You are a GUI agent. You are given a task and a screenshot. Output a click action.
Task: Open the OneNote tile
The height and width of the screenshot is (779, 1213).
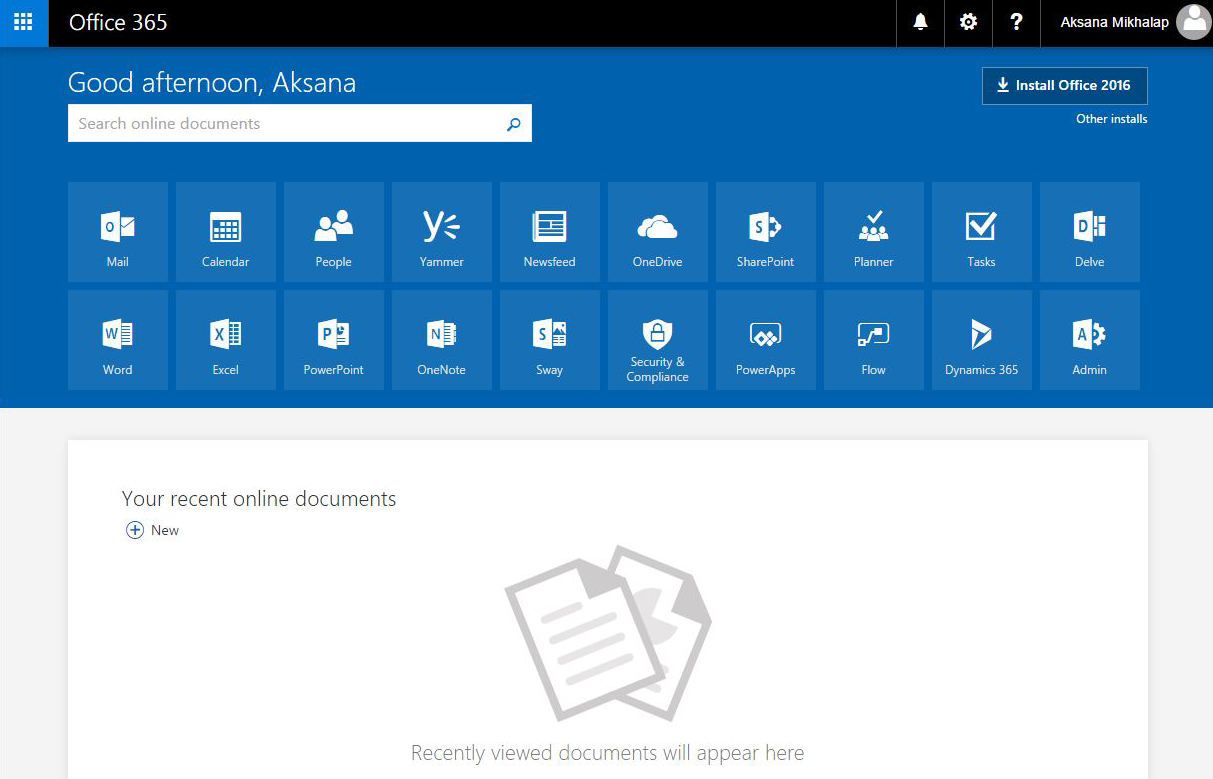click(442, 340)
